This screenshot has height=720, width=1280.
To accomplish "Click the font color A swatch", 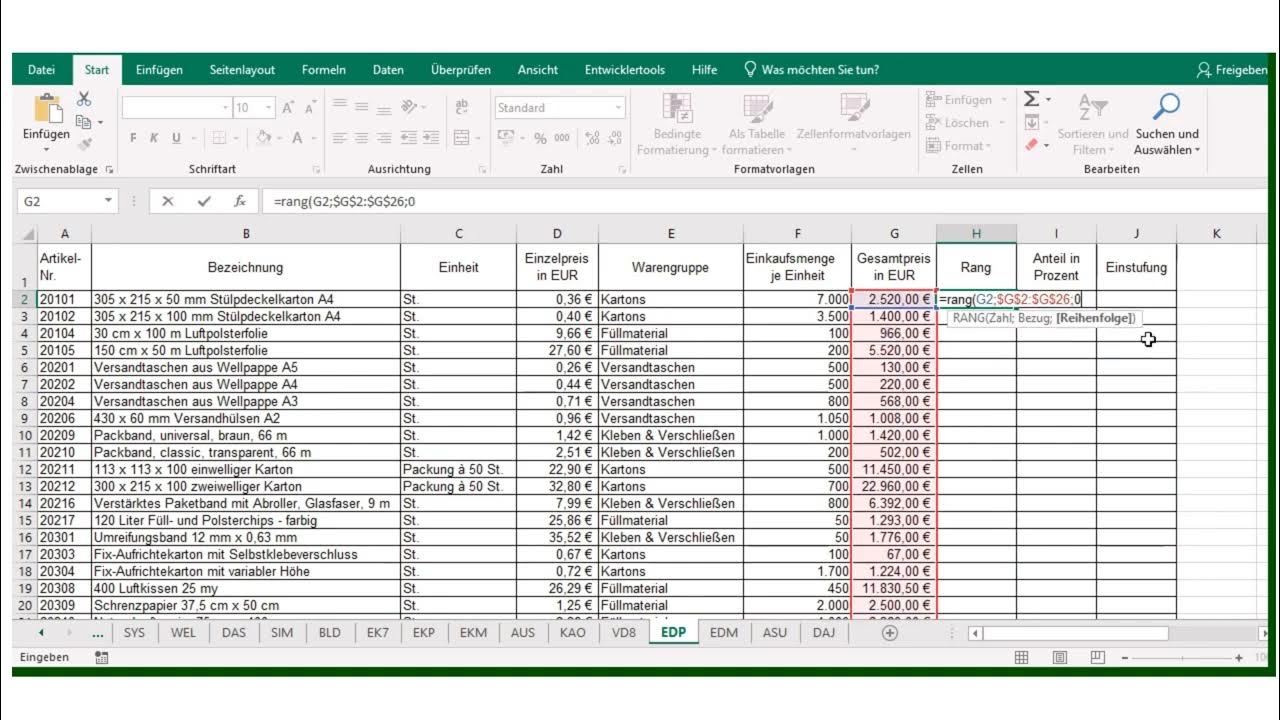I will point(297,138).
